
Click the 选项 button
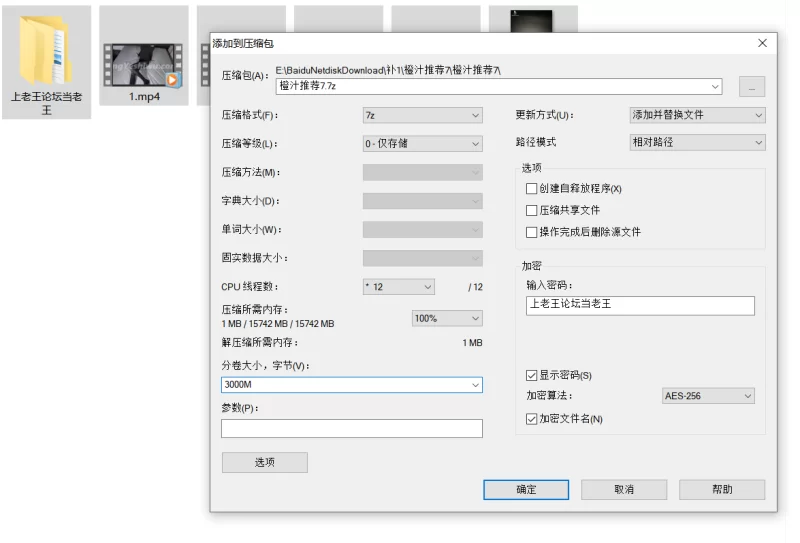click(x=264, y=462)
